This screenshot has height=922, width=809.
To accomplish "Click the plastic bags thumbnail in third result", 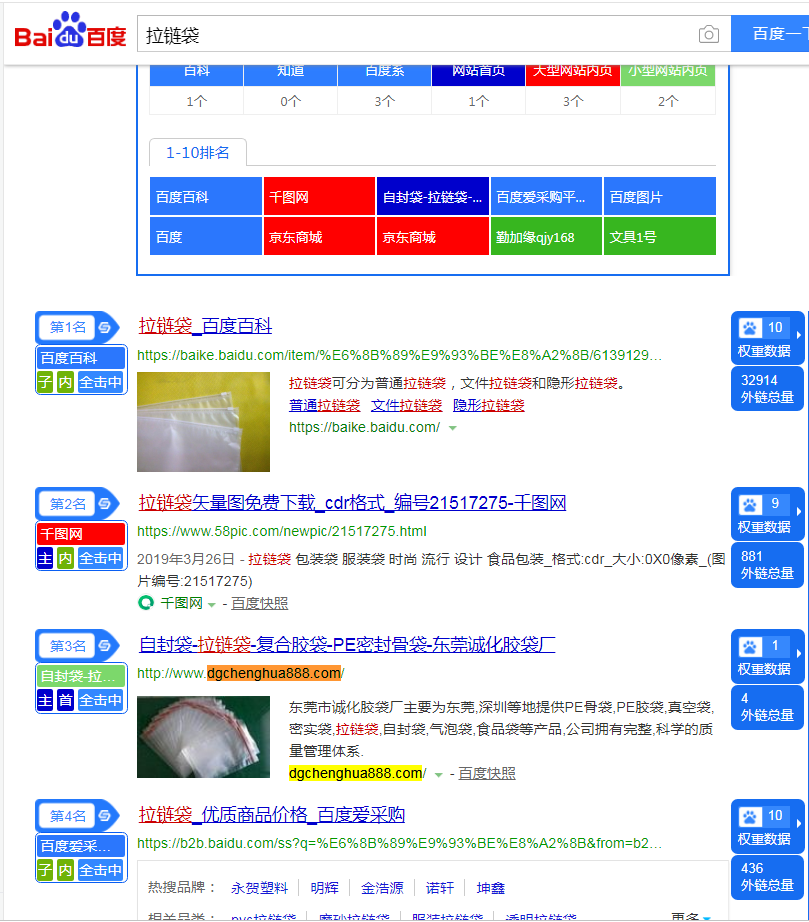I will click(x=203, y=737).
